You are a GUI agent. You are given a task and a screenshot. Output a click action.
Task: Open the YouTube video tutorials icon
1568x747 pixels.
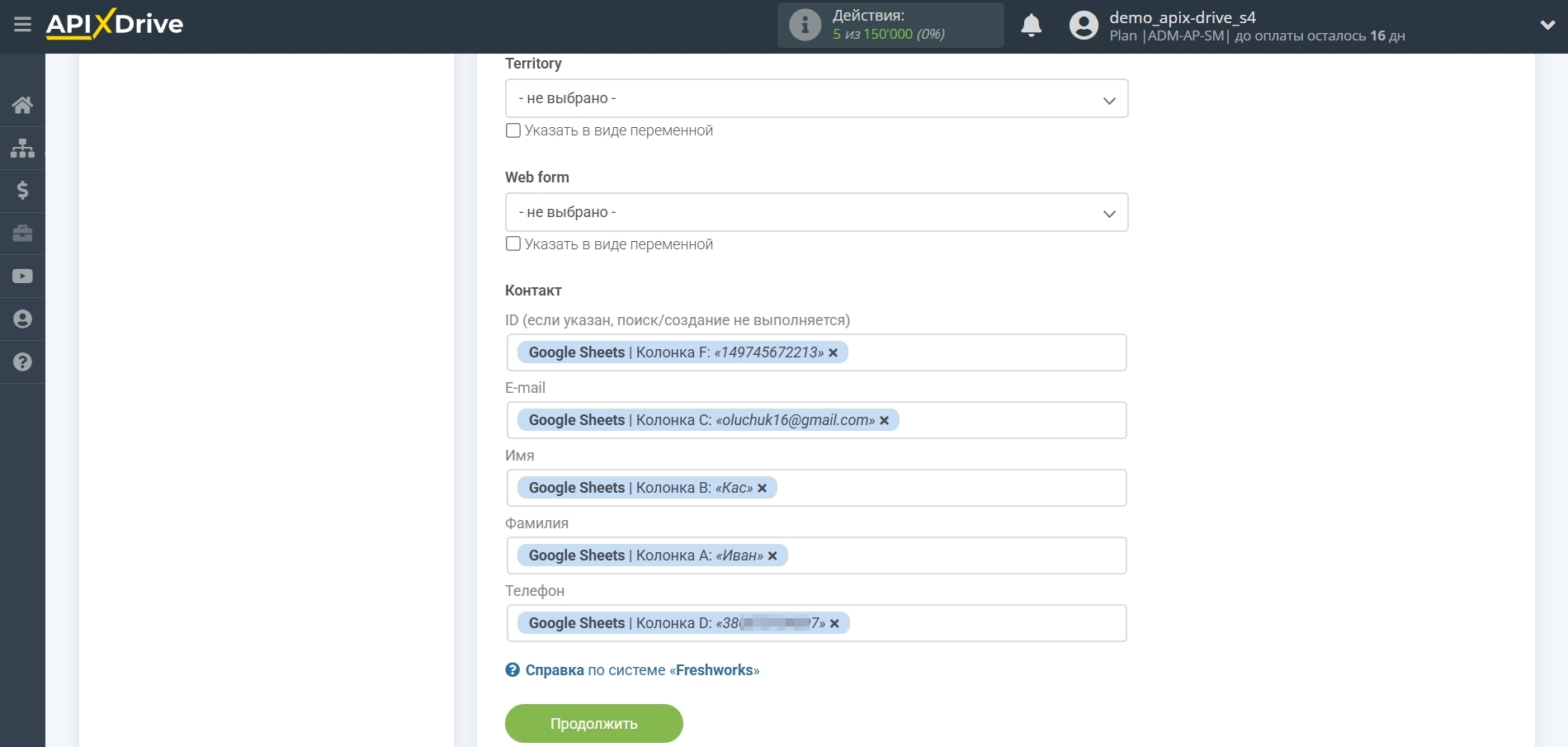(x=22, y=277)
